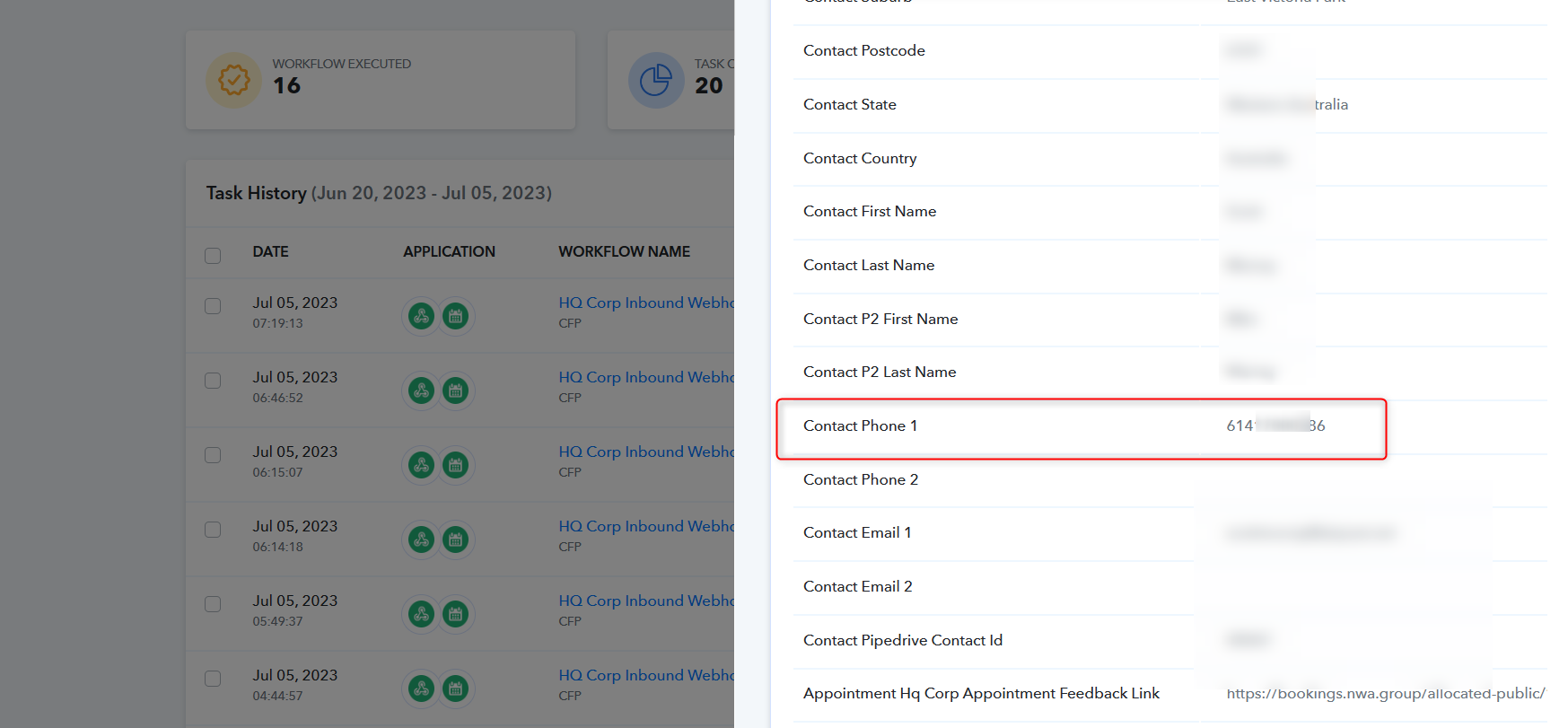Open the HQ Corp Inbound workflow link at 06:14:18
This screenshot has height=728, width=1568.
(646, 527)
